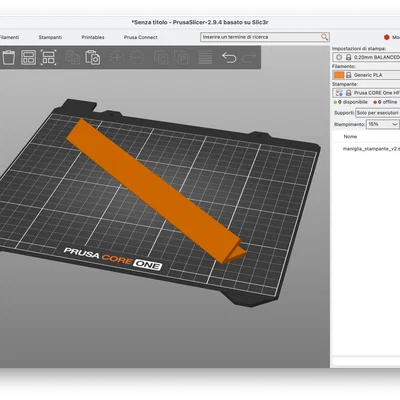Switch to the Stampanti tab
Image resolution: width=400 pixels, height=400 pixels.
coord(50,37)
